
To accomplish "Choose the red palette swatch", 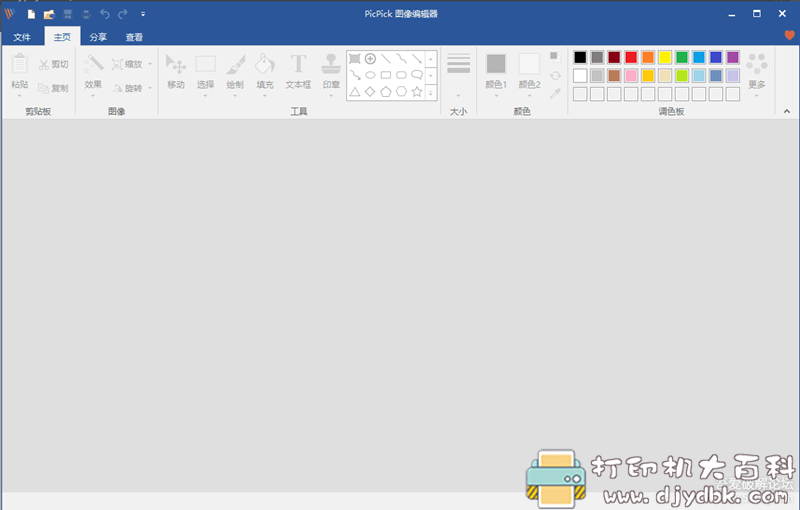I will pos(631,57).
